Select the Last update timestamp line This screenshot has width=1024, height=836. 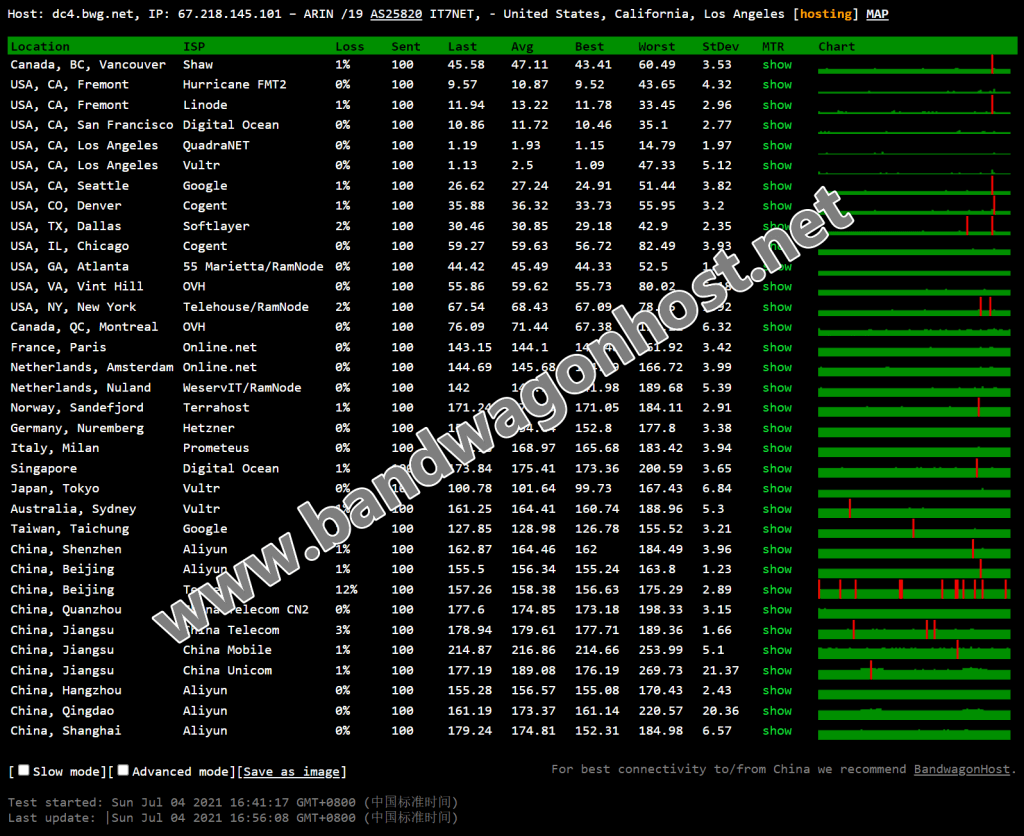(233, 818)
